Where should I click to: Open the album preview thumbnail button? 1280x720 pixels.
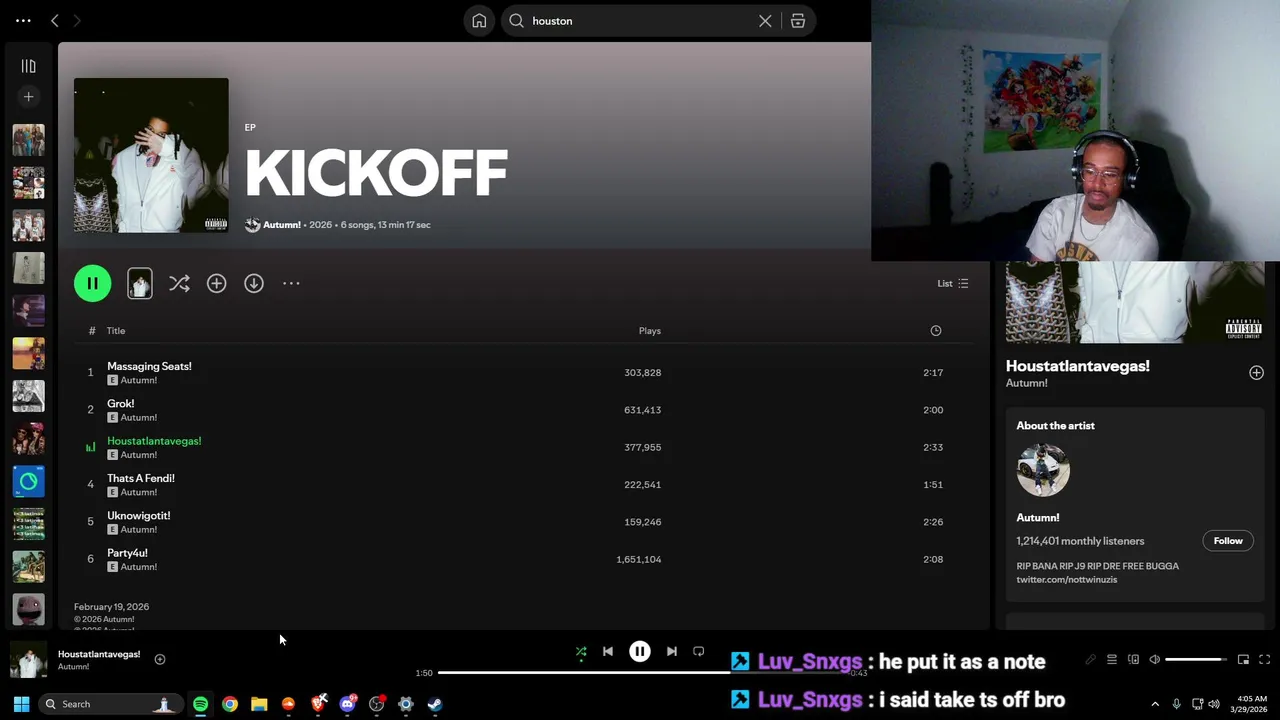tap(140, 283)
